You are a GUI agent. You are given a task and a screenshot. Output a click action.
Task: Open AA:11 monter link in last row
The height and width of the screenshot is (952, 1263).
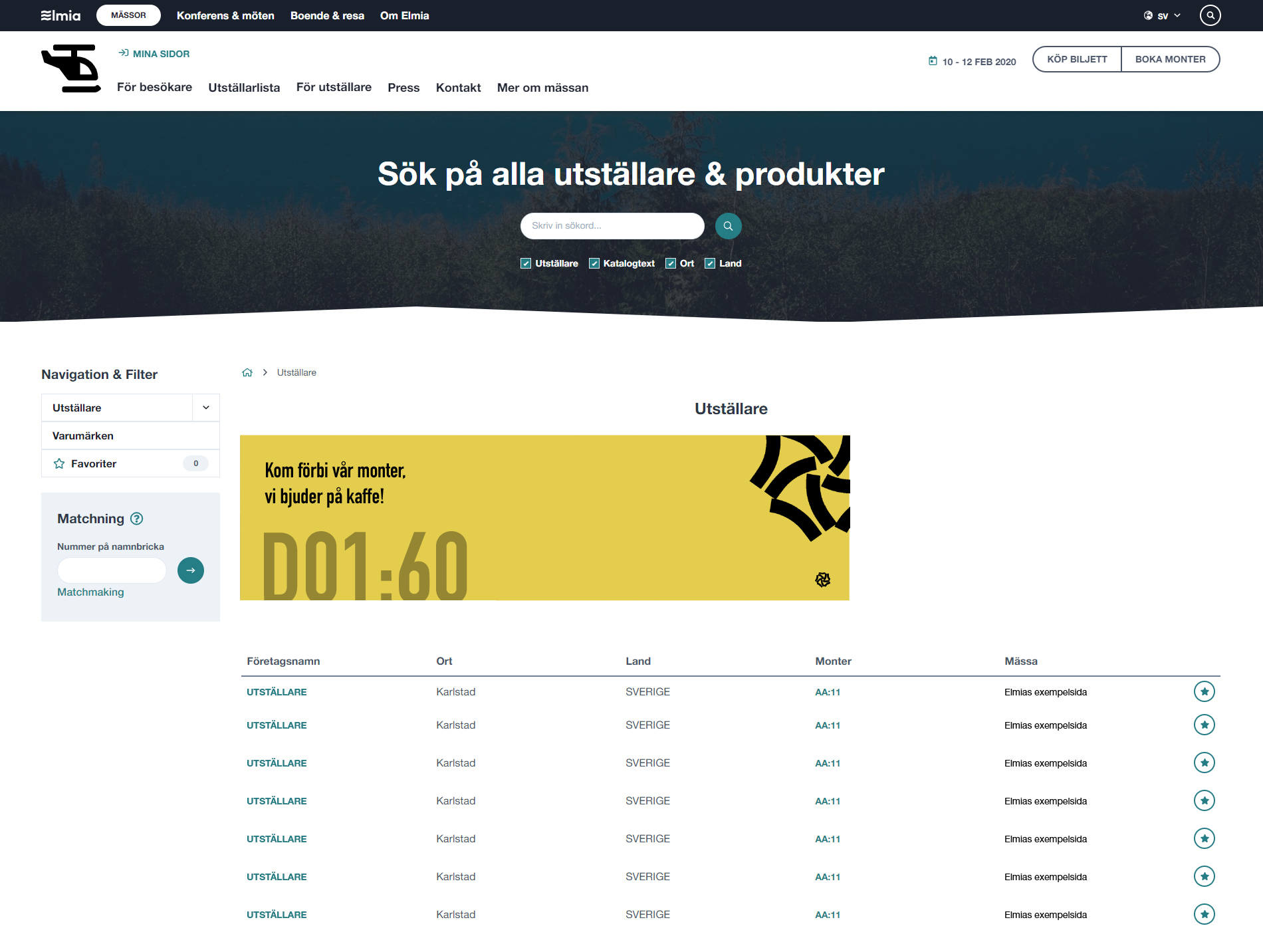[828, 915]
